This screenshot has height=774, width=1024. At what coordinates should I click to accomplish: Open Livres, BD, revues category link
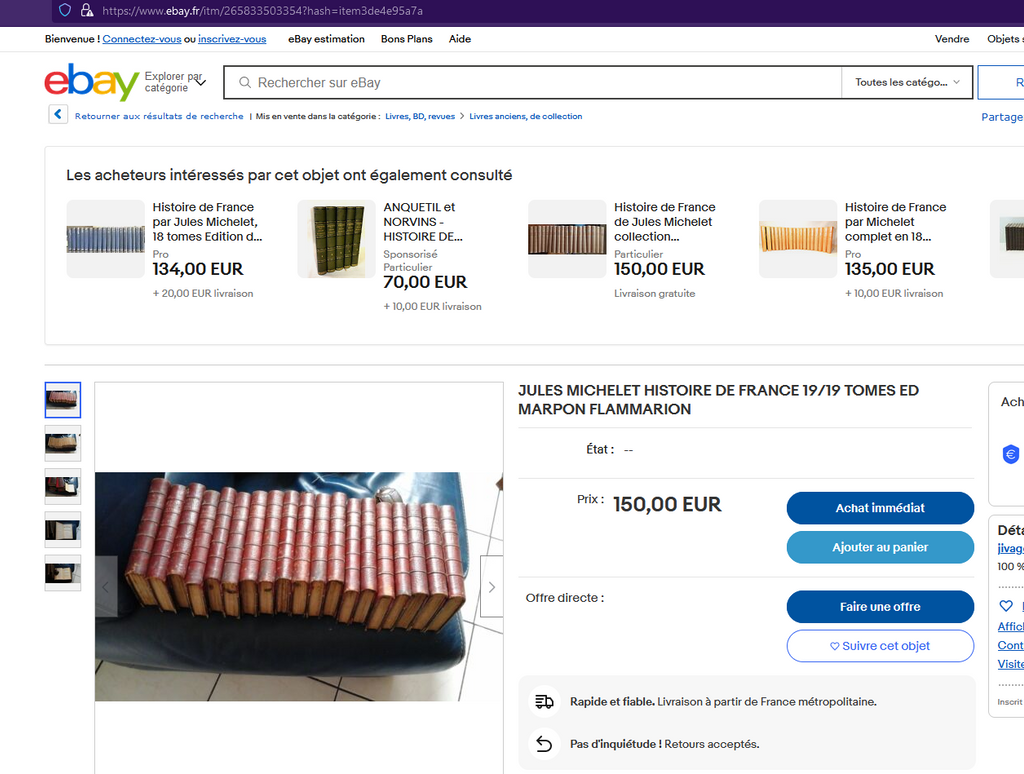[420, 116]
